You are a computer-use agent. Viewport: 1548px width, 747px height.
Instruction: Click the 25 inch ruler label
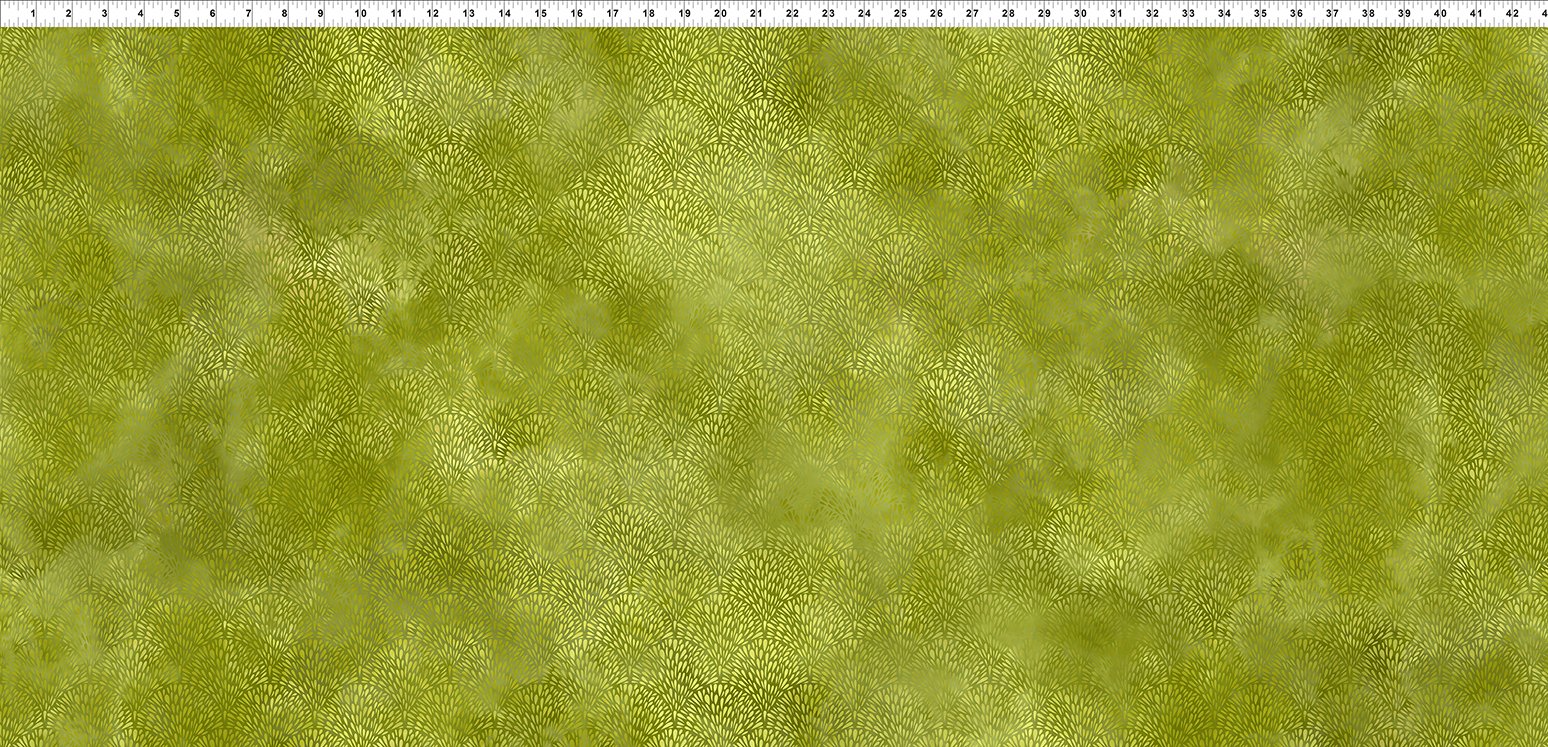[x=900, y=14]
